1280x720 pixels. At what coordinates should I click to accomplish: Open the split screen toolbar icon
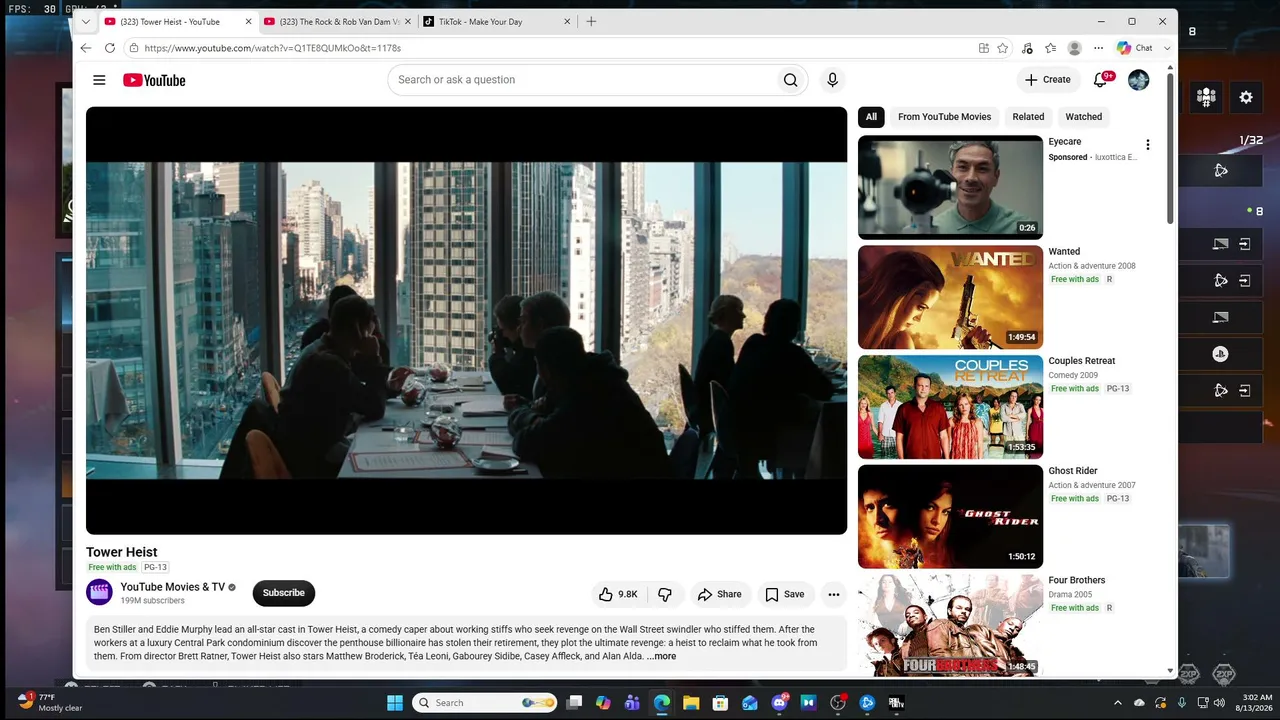coord(984,48)
